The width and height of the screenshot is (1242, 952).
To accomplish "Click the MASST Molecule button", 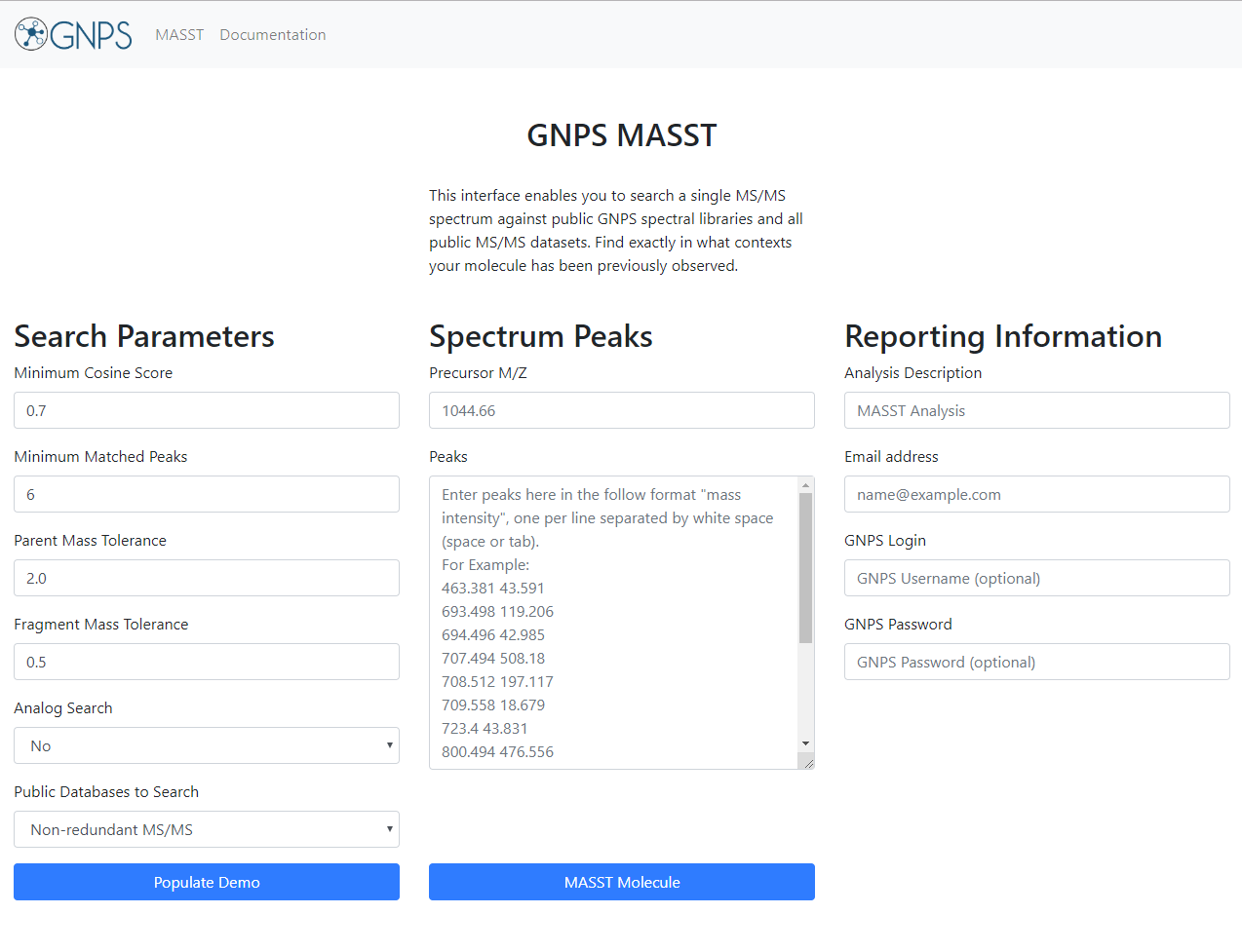I will 622,882.
